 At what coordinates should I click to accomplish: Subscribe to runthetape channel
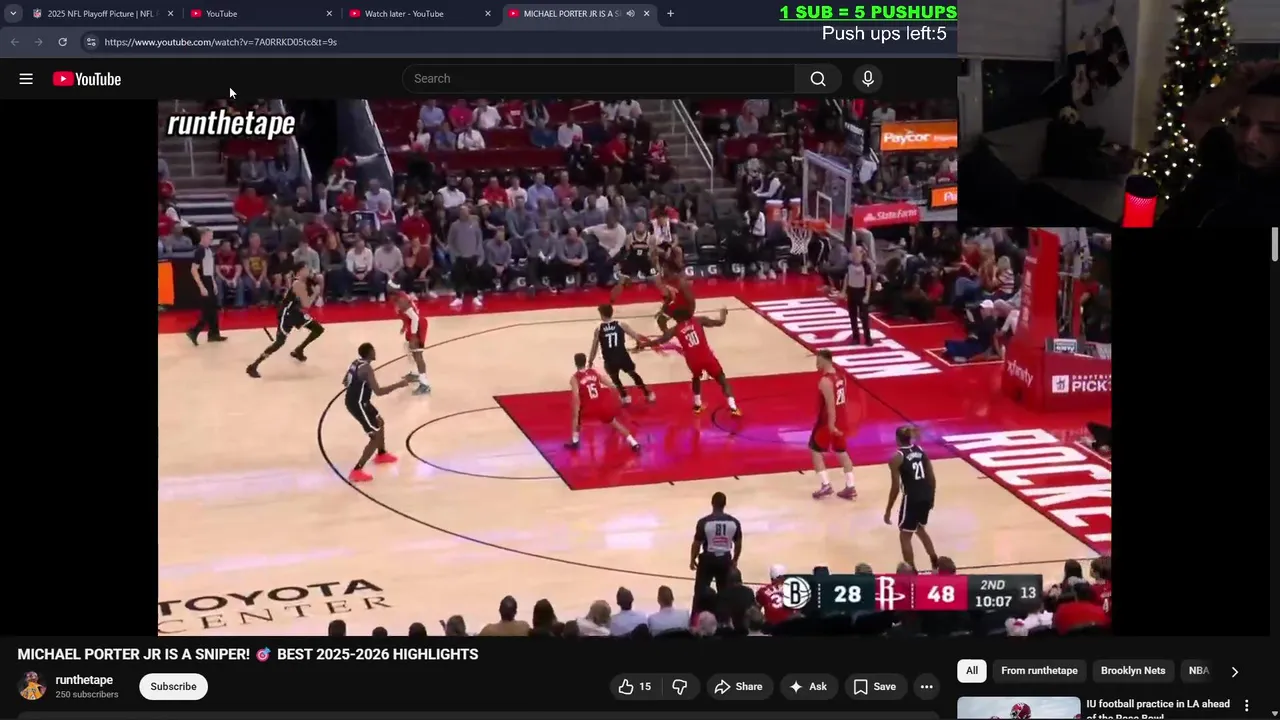(174, 686)
